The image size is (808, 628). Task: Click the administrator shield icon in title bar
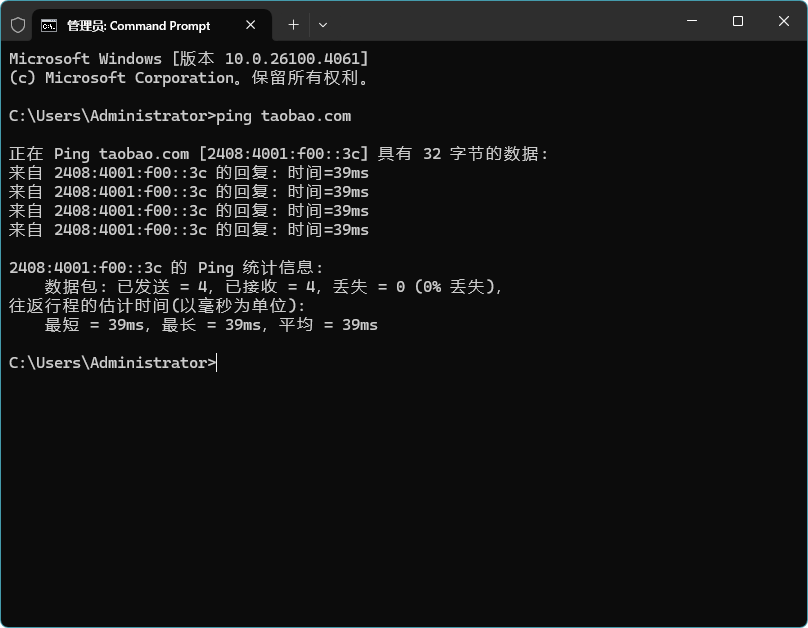[18, 25]
